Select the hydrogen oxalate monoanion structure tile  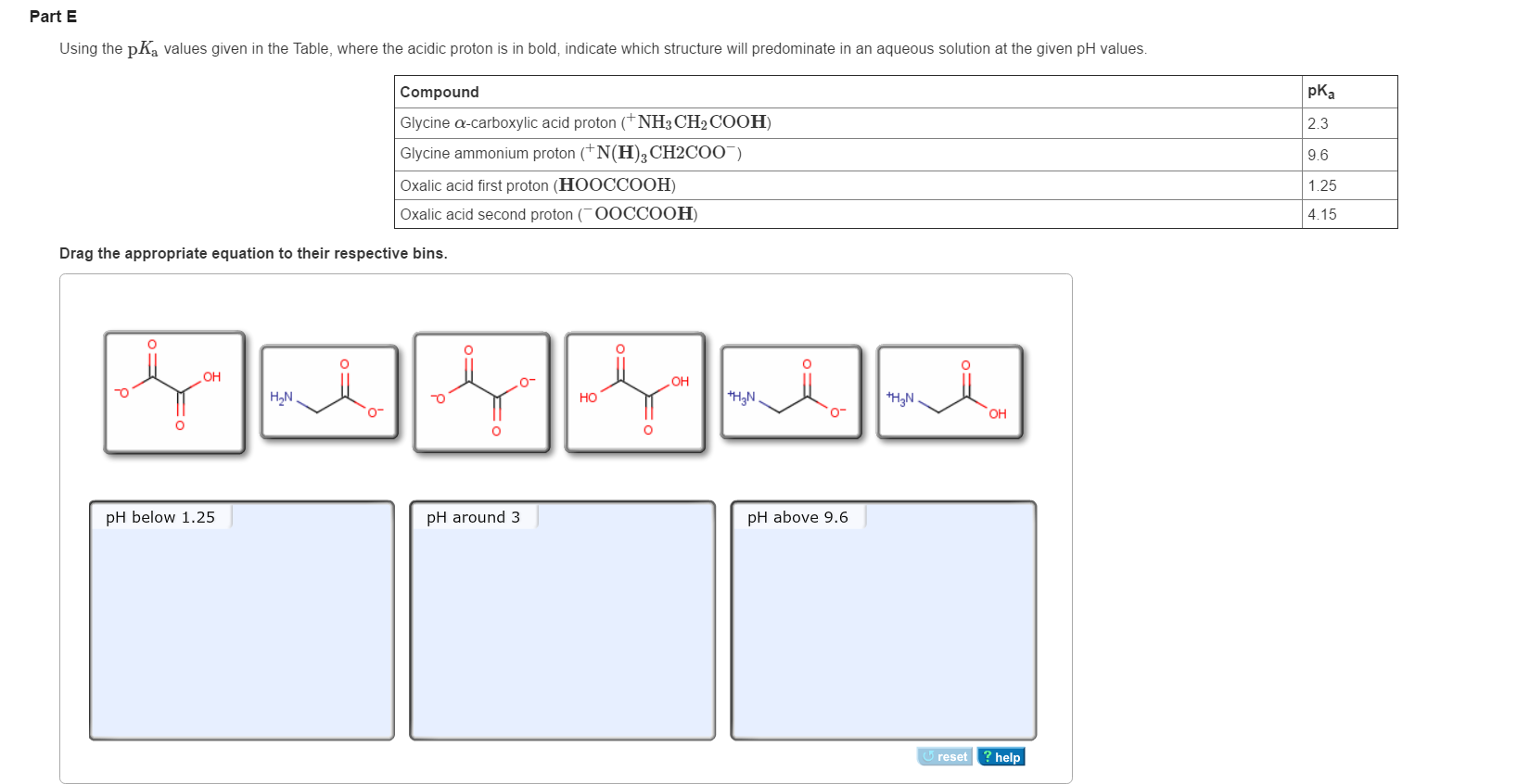pos(174,393)
